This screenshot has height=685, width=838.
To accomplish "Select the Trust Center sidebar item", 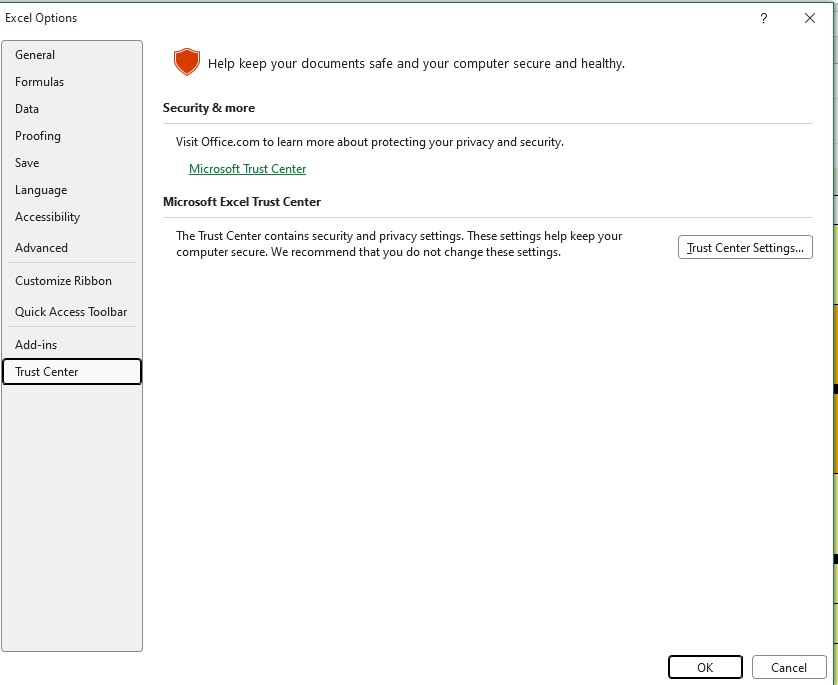I will [47, 372].
